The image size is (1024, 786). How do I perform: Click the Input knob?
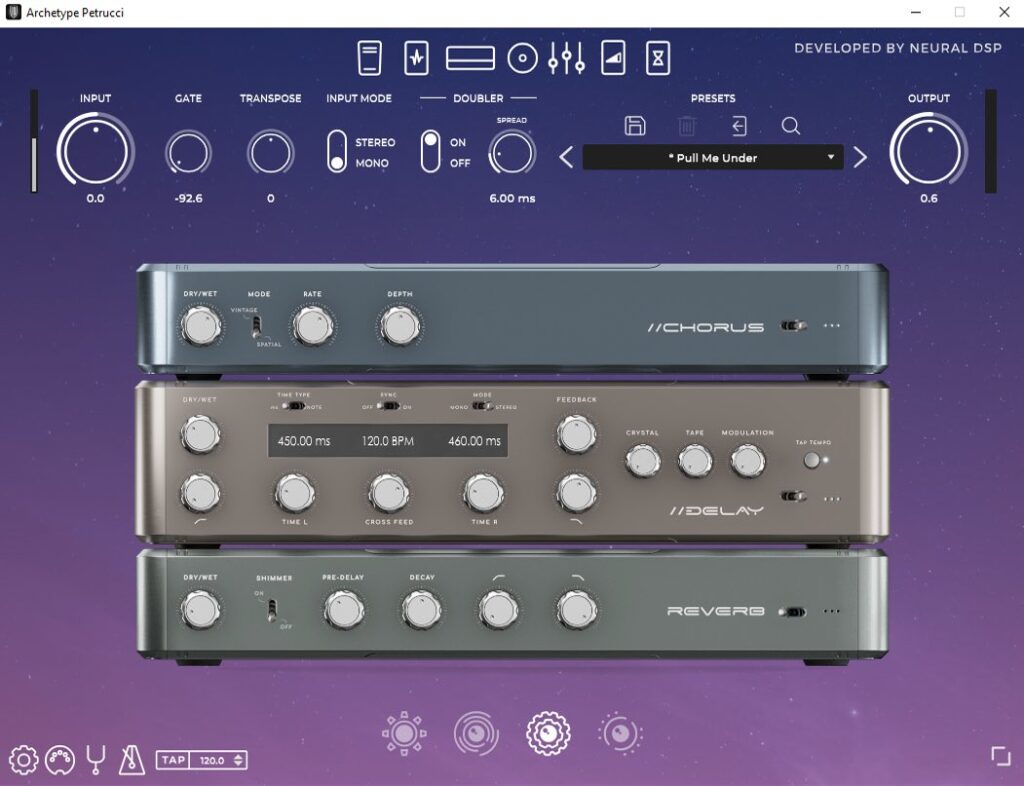96,151
